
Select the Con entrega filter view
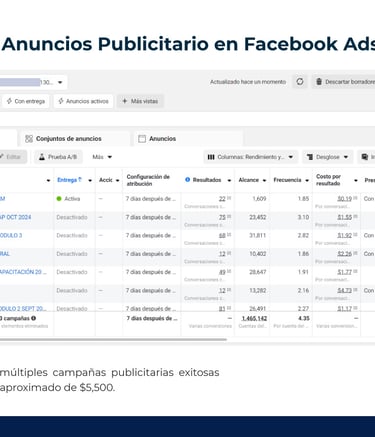point(26,101)
